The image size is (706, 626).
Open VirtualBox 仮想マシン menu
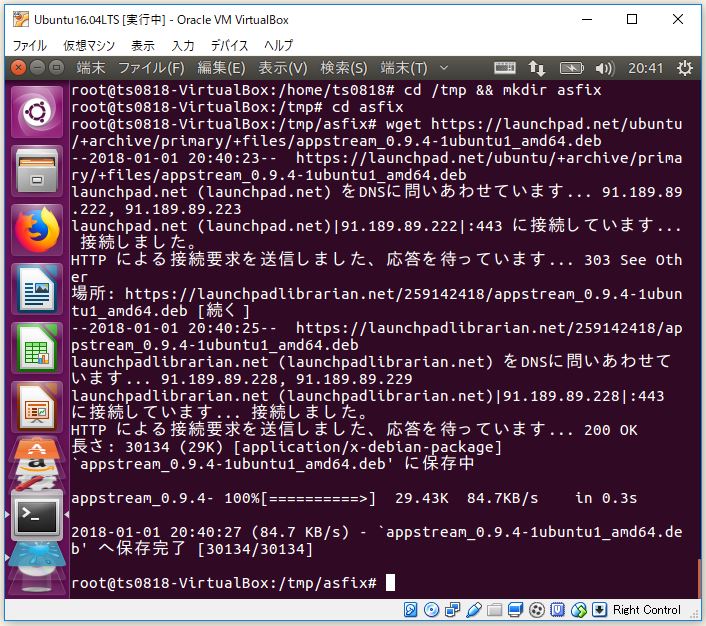click(x=89, y=45)
